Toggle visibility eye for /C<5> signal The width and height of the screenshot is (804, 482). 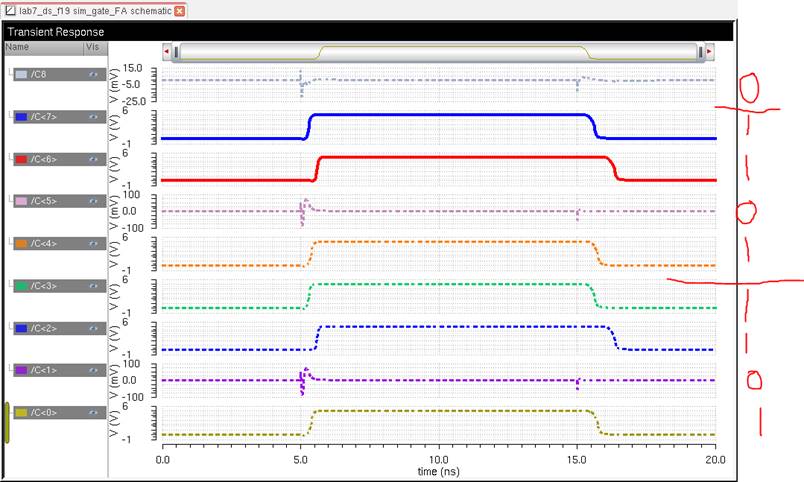(93, 201)
